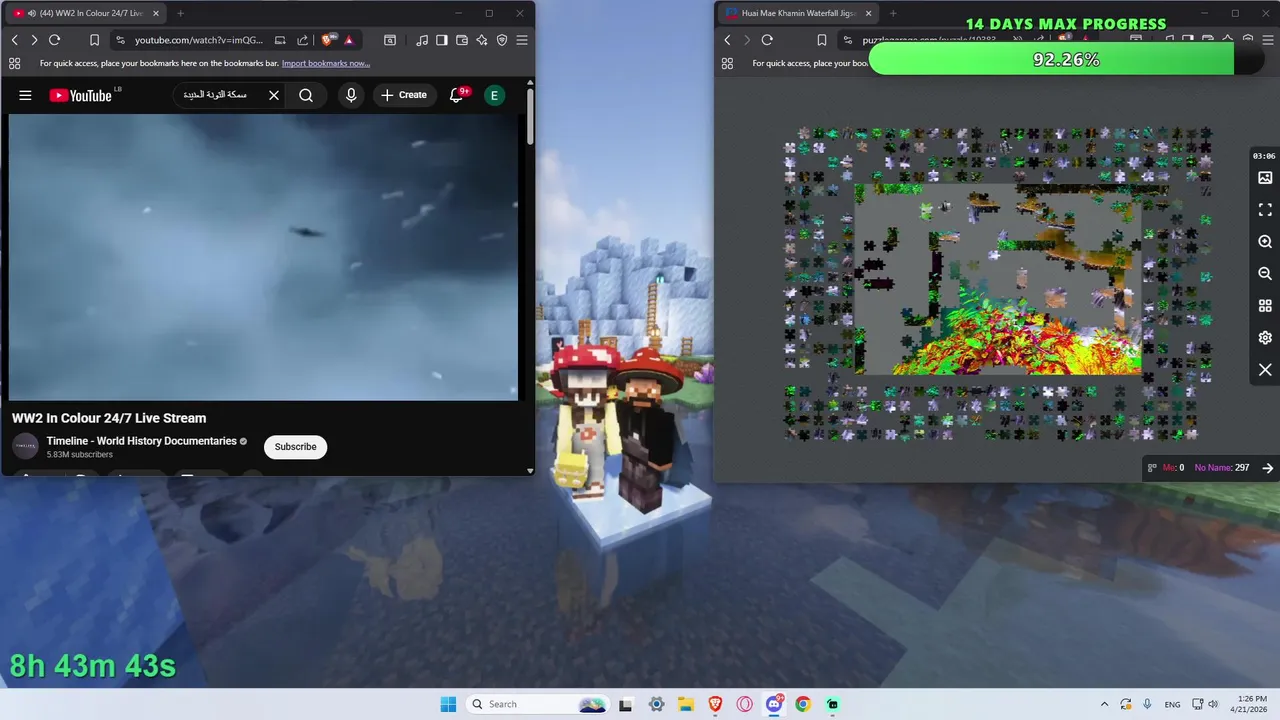The height and width of the screenshot is (720, 1280).
Task: Show the puzzle preview image
Action: [x=1265, y=178]
